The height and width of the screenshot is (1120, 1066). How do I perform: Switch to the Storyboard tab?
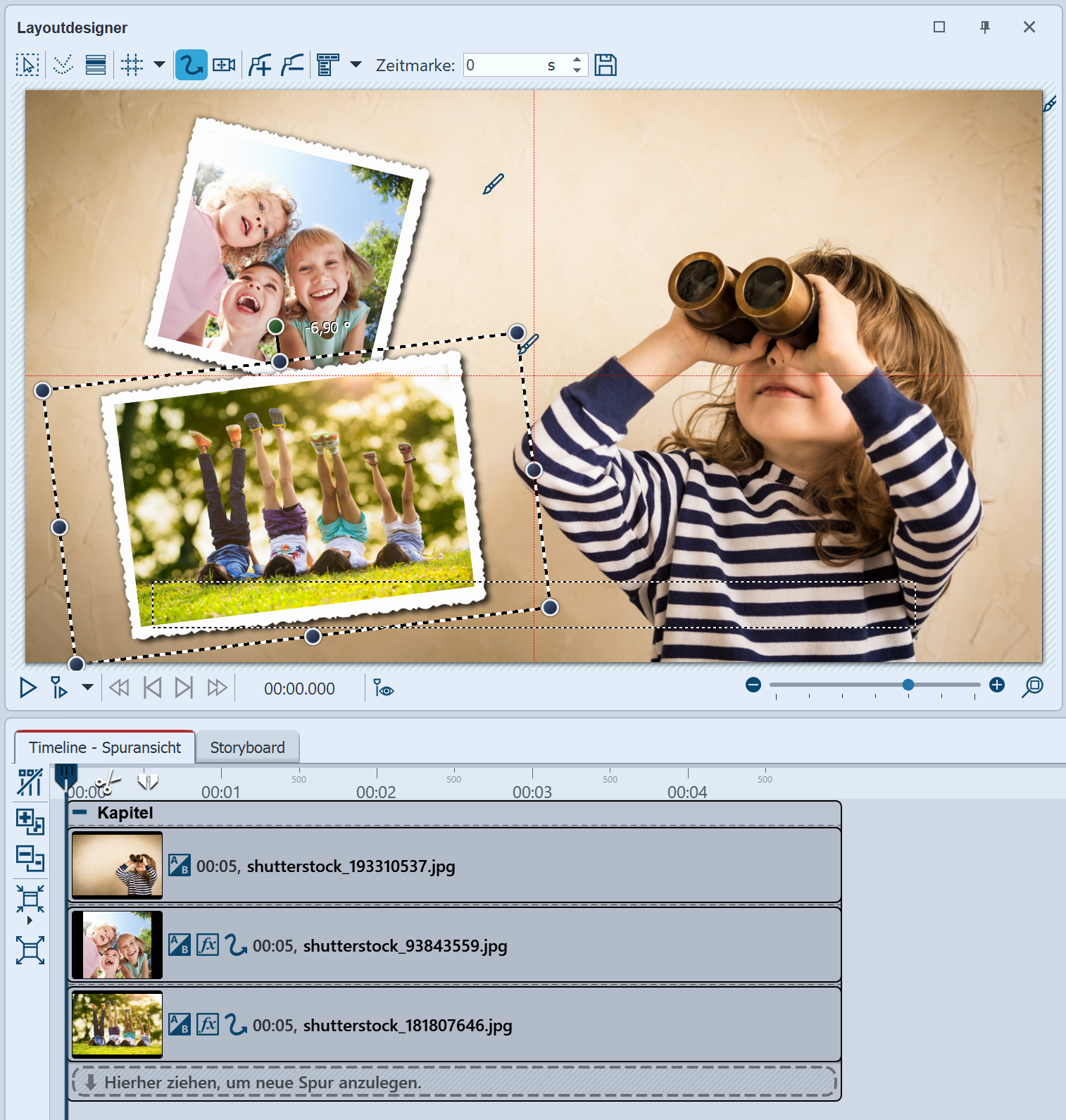[247, 747]
